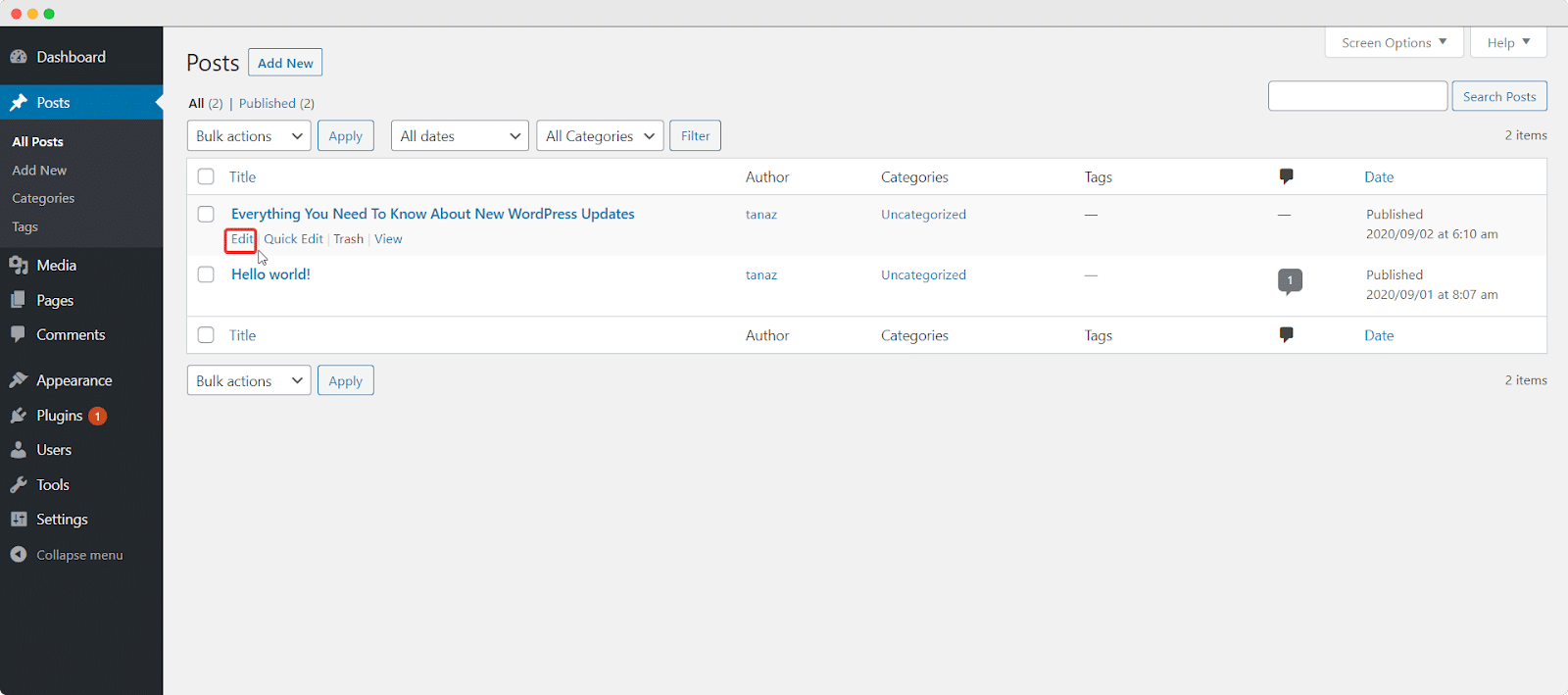
Task: Click the Media icon in sidebar
Action: [x=19, y=266]
